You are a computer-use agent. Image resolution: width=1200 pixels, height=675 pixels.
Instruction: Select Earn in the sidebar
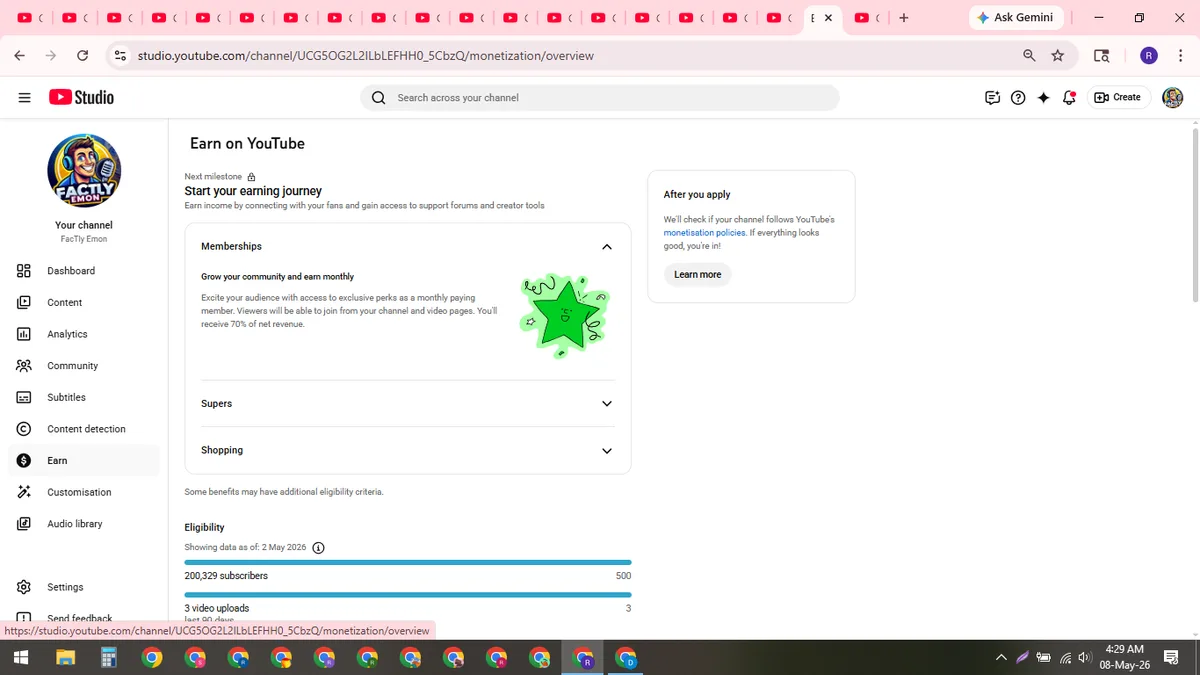[x=84, y=460]
